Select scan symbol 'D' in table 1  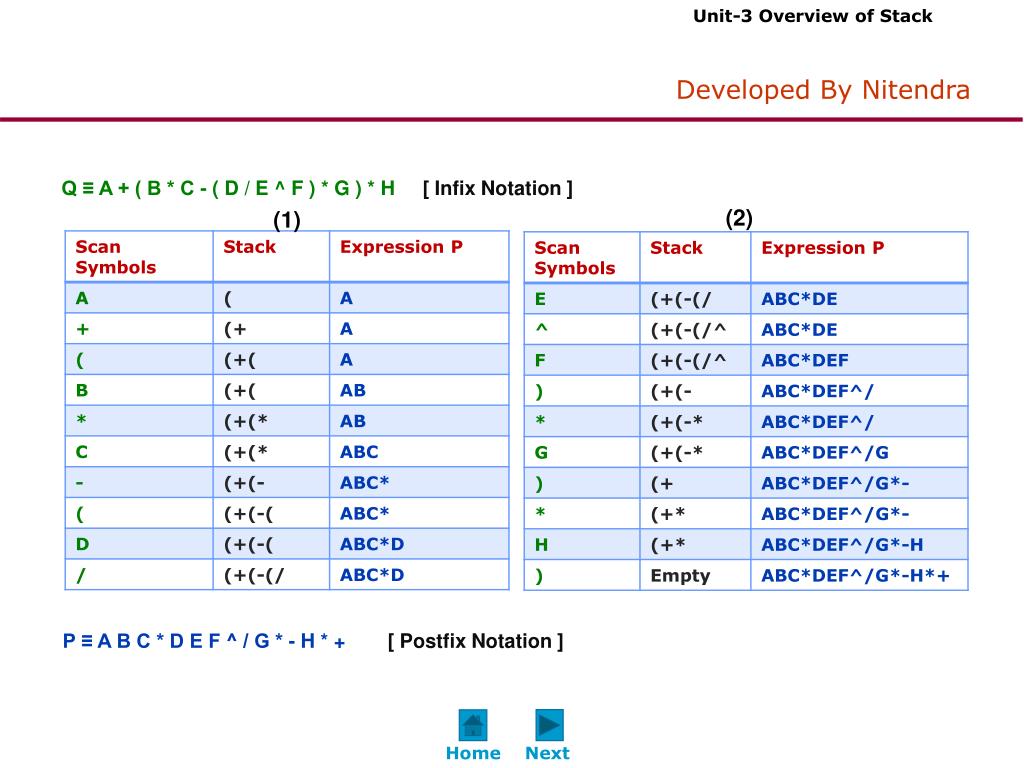pyautogui.click(x=82, y=544)
